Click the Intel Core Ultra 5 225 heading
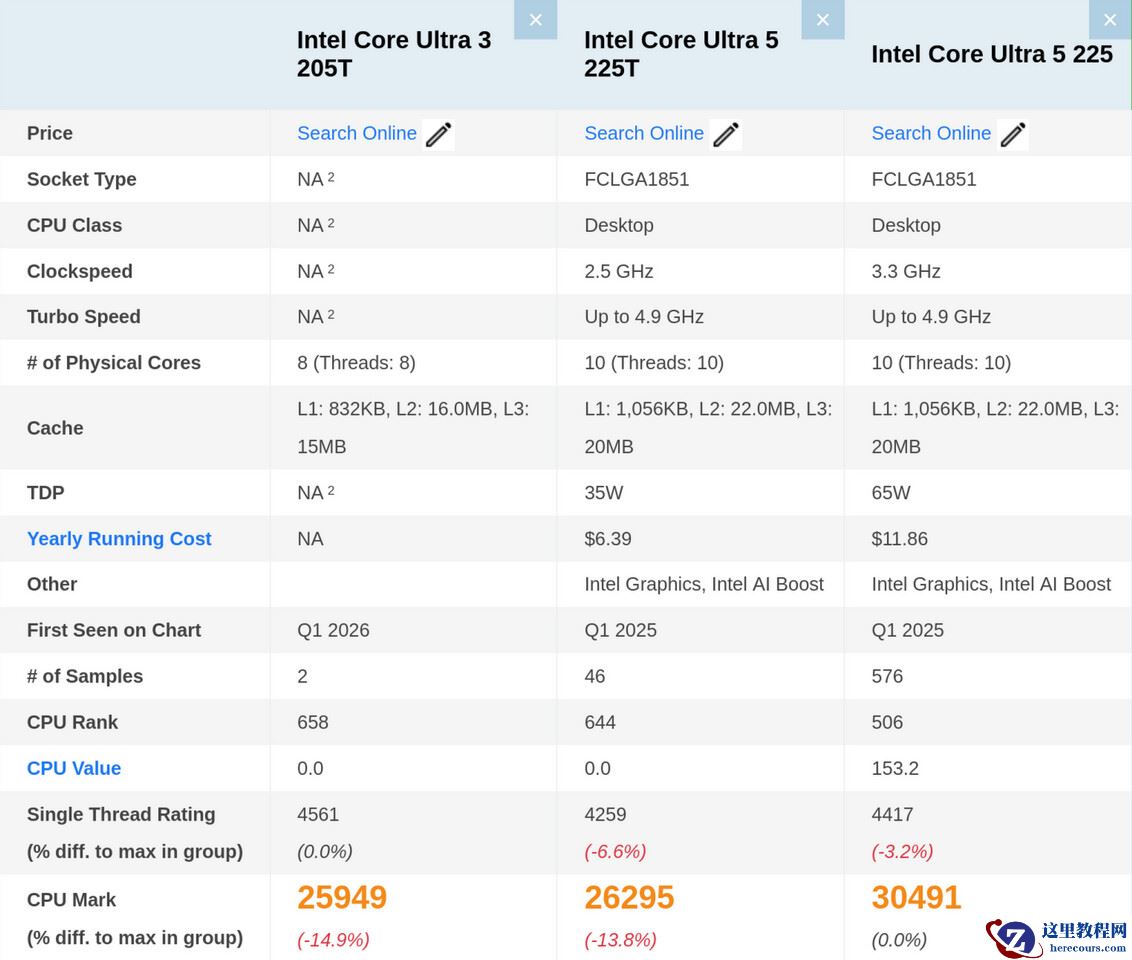This screenshot has height=960, width=1132. tap(992, 54)
